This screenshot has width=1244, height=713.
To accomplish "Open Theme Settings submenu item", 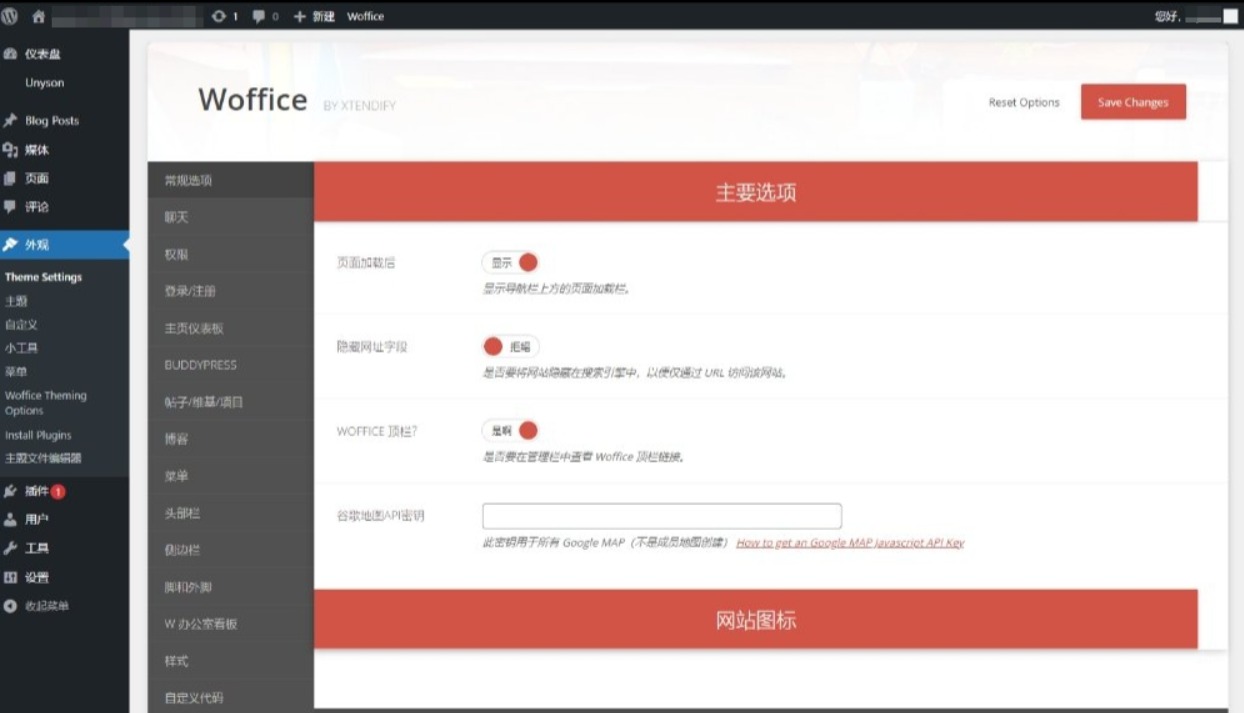I will (x=43, y=277).
